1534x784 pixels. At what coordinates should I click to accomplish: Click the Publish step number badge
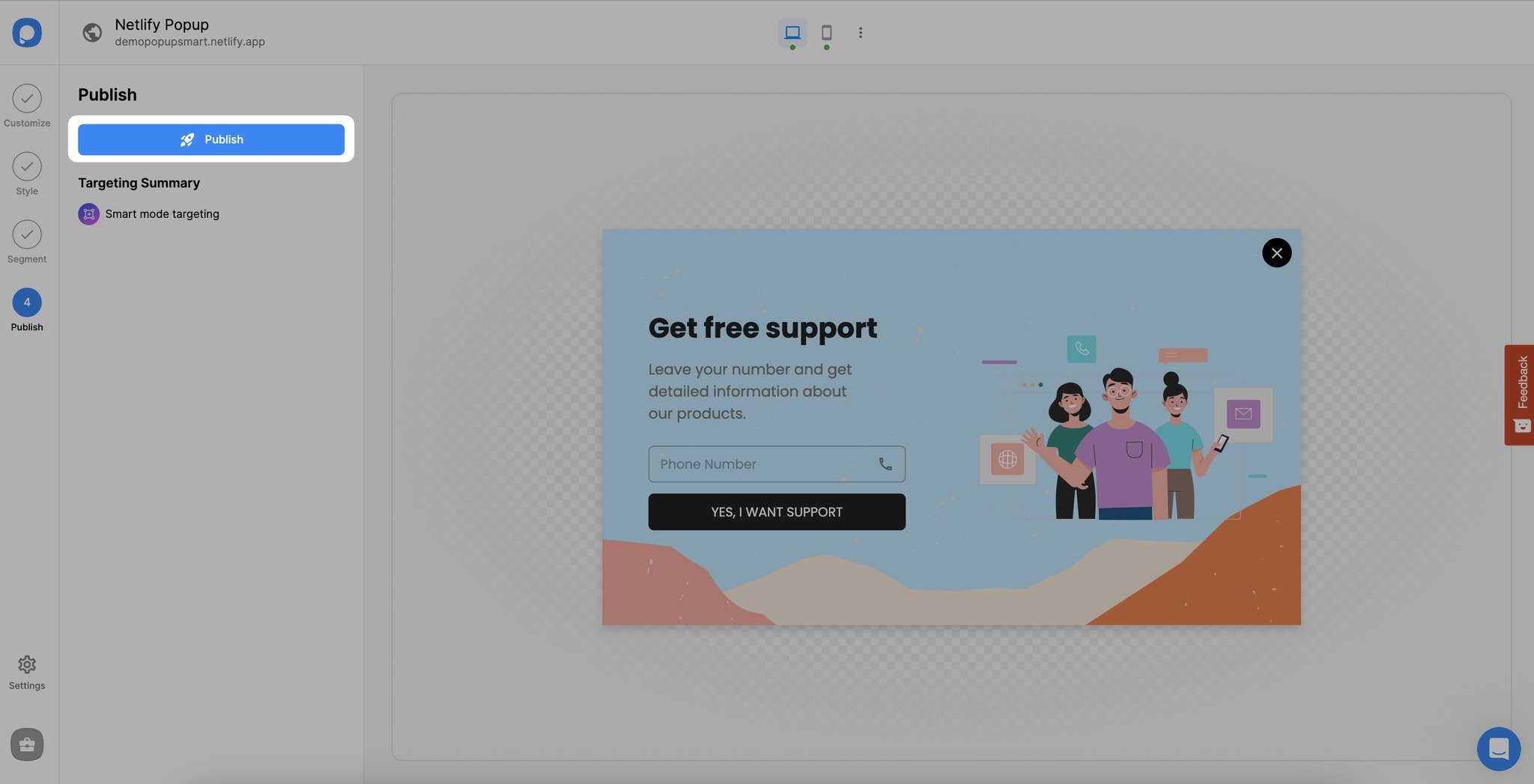point(27,303)
